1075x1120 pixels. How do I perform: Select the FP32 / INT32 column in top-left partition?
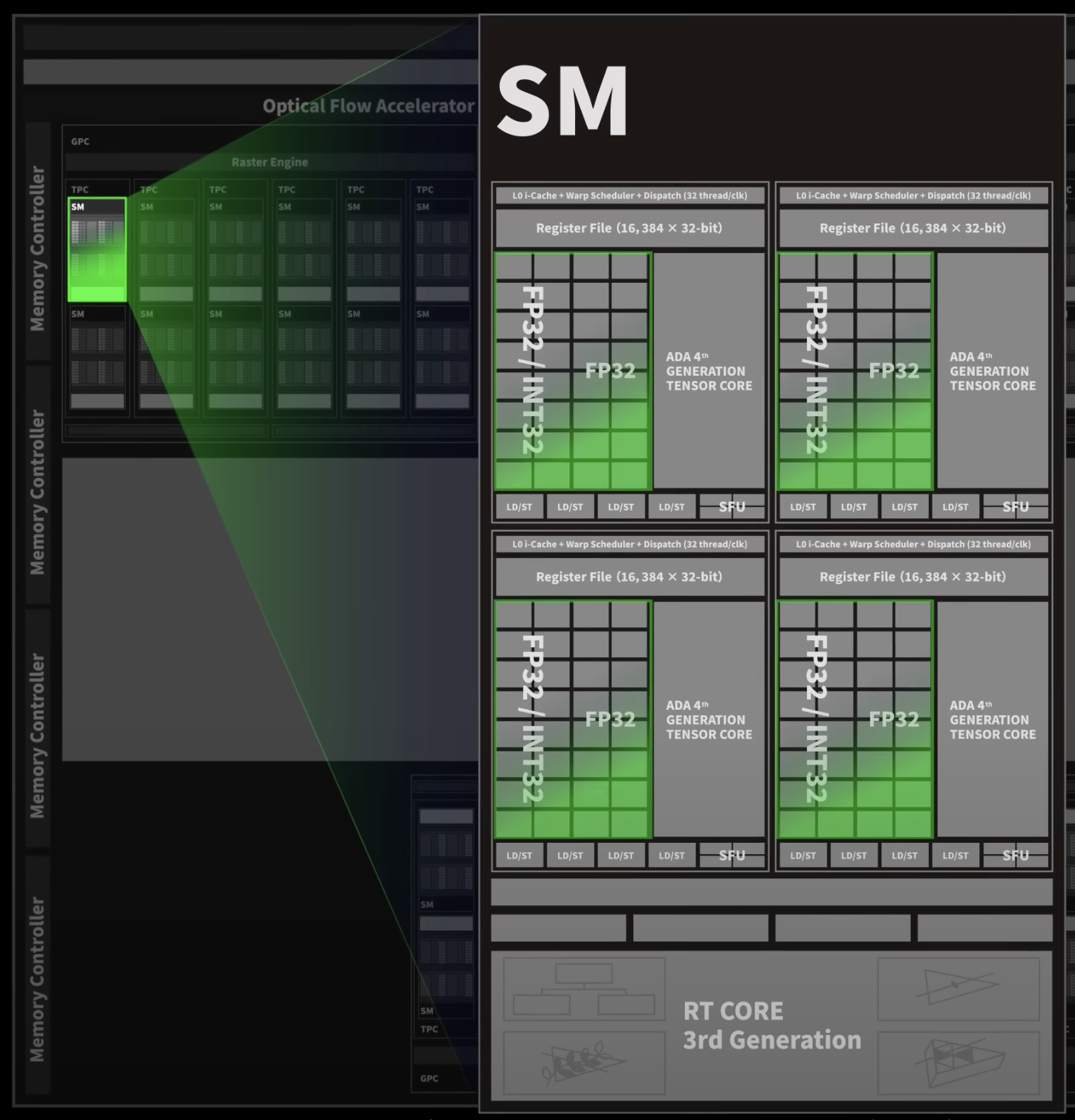tap(533, 370)
